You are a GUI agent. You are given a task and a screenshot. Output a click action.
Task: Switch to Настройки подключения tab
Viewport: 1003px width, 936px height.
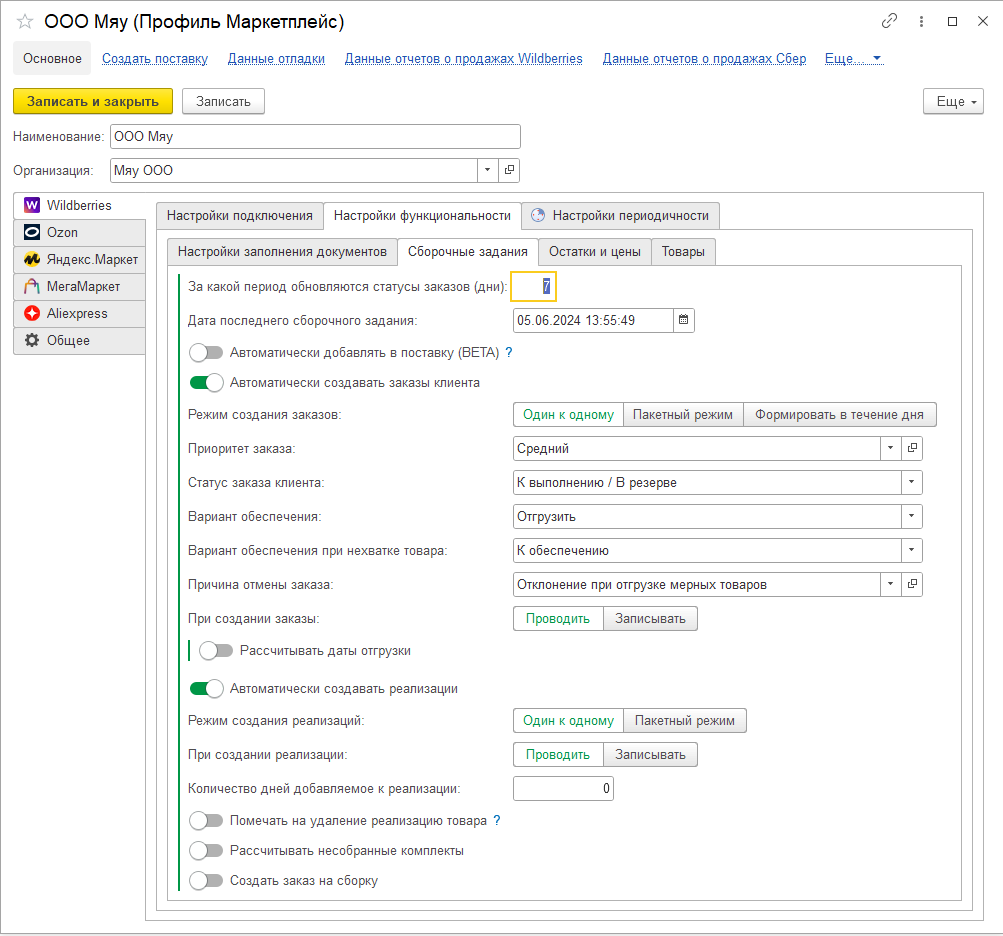[240, 216]
